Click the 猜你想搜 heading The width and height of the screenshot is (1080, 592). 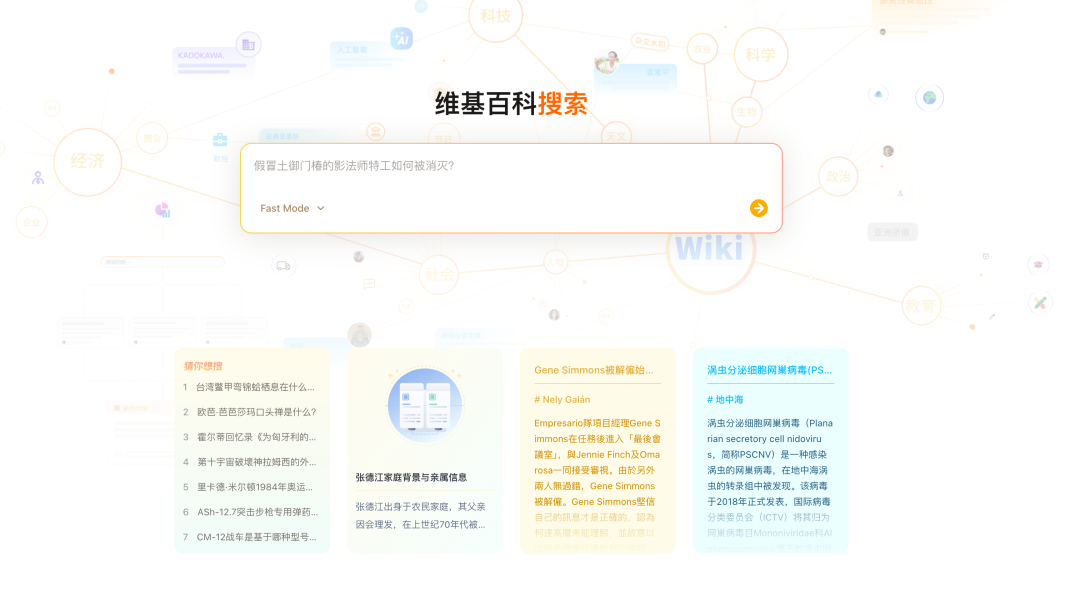tap(203, 366)
